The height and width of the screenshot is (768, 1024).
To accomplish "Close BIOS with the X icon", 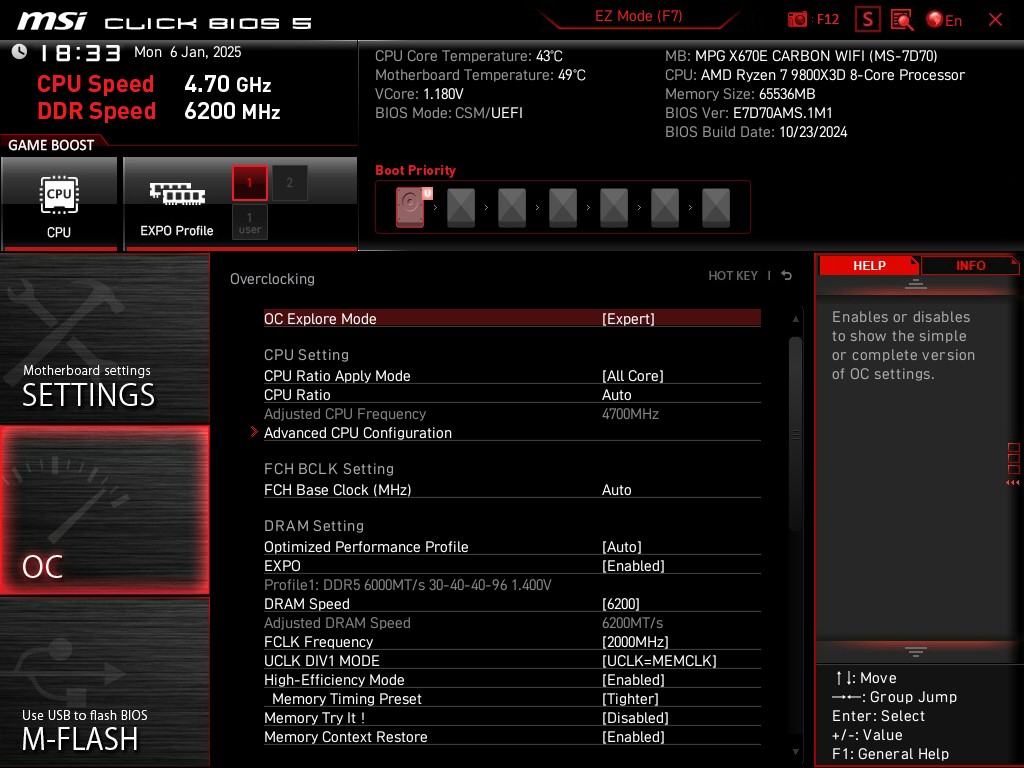I will (x=995, y=20).
